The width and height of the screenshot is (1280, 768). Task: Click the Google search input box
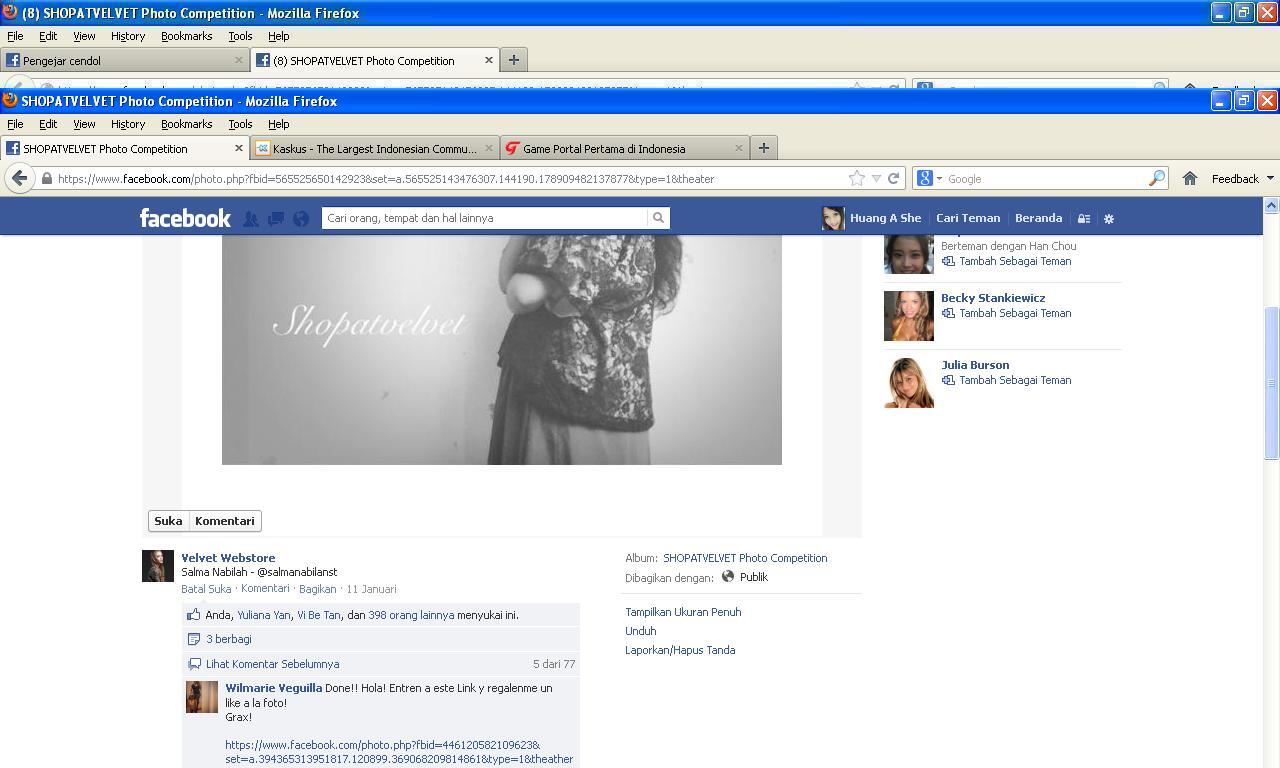coord(1045,179)
